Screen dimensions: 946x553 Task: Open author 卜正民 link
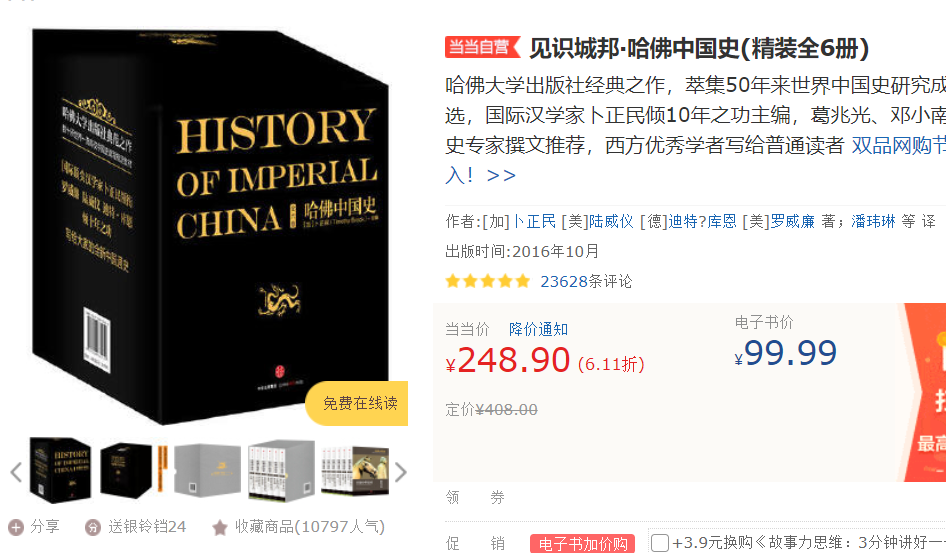click(535, 221)
